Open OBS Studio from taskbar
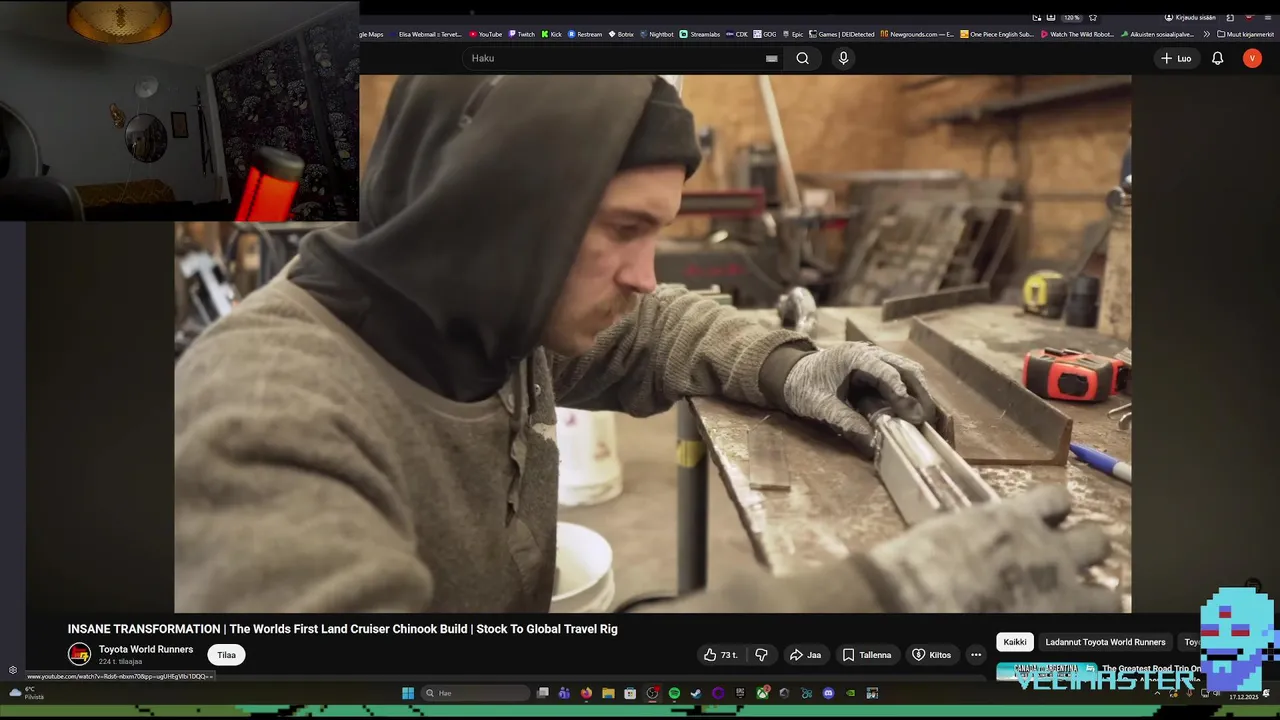This screenshot has height=720, width=1280. coord(653,693)
